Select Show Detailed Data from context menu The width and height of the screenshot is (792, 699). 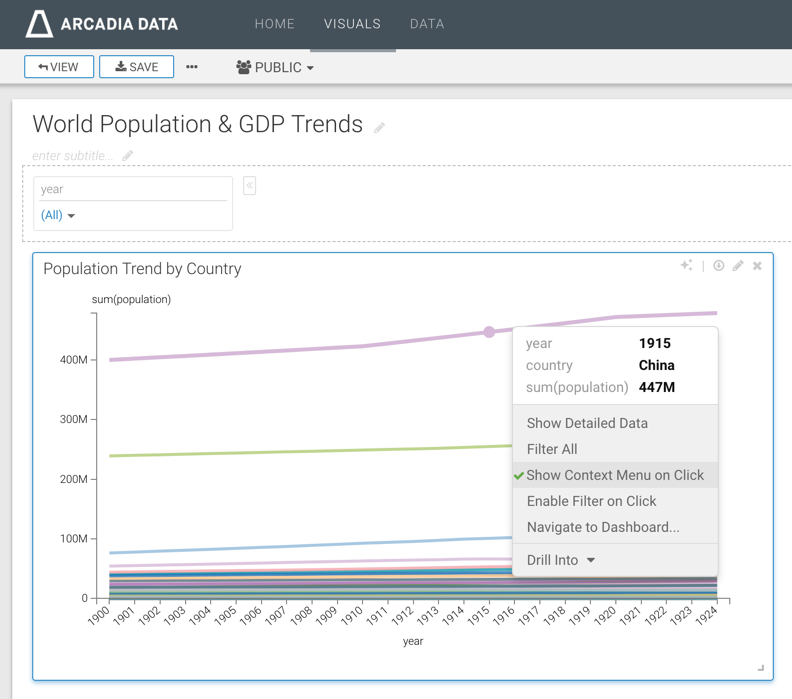pyautogui.click(x=587, y=423)
